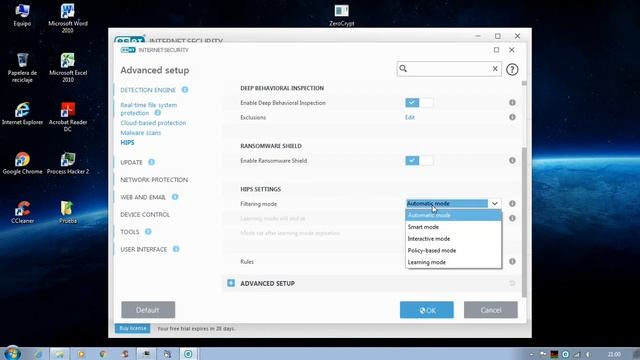Click the Buy license button

133,328
